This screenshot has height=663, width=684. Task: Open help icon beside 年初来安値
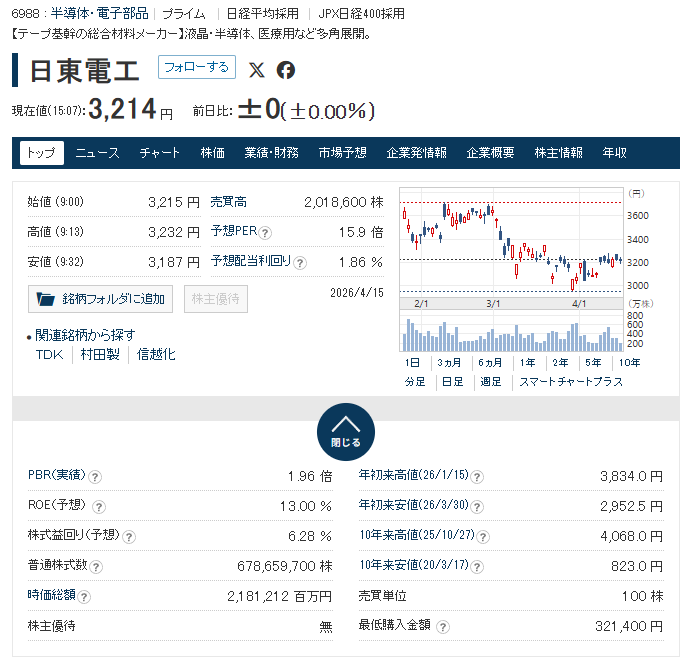click(477, 507)
